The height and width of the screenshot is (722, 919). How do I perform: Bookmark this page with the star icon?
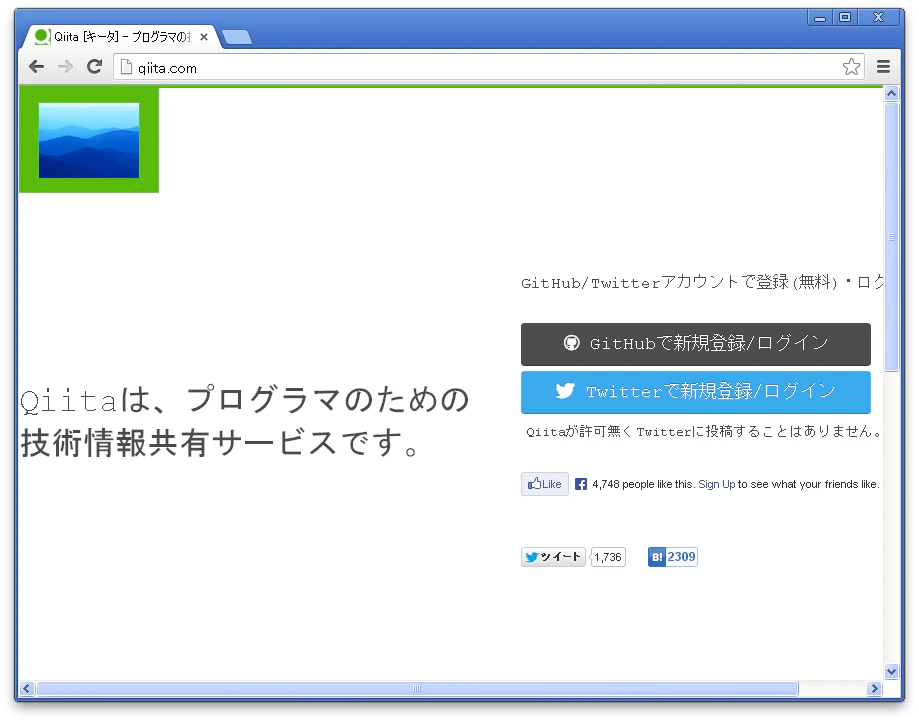(851, 67)
